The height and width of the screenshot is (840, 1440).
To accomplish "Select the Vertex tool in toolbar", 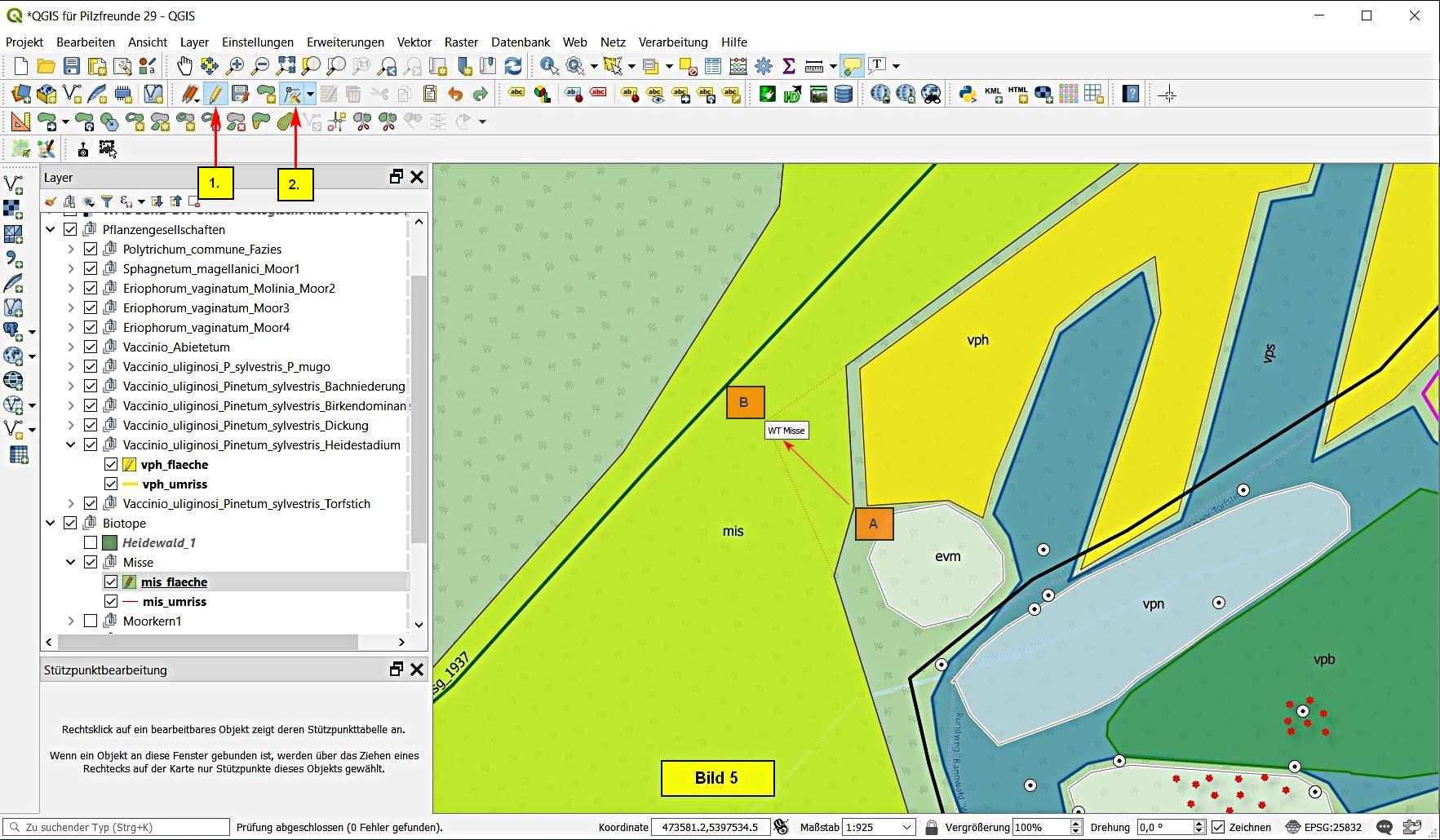I will tap(291, 94).
